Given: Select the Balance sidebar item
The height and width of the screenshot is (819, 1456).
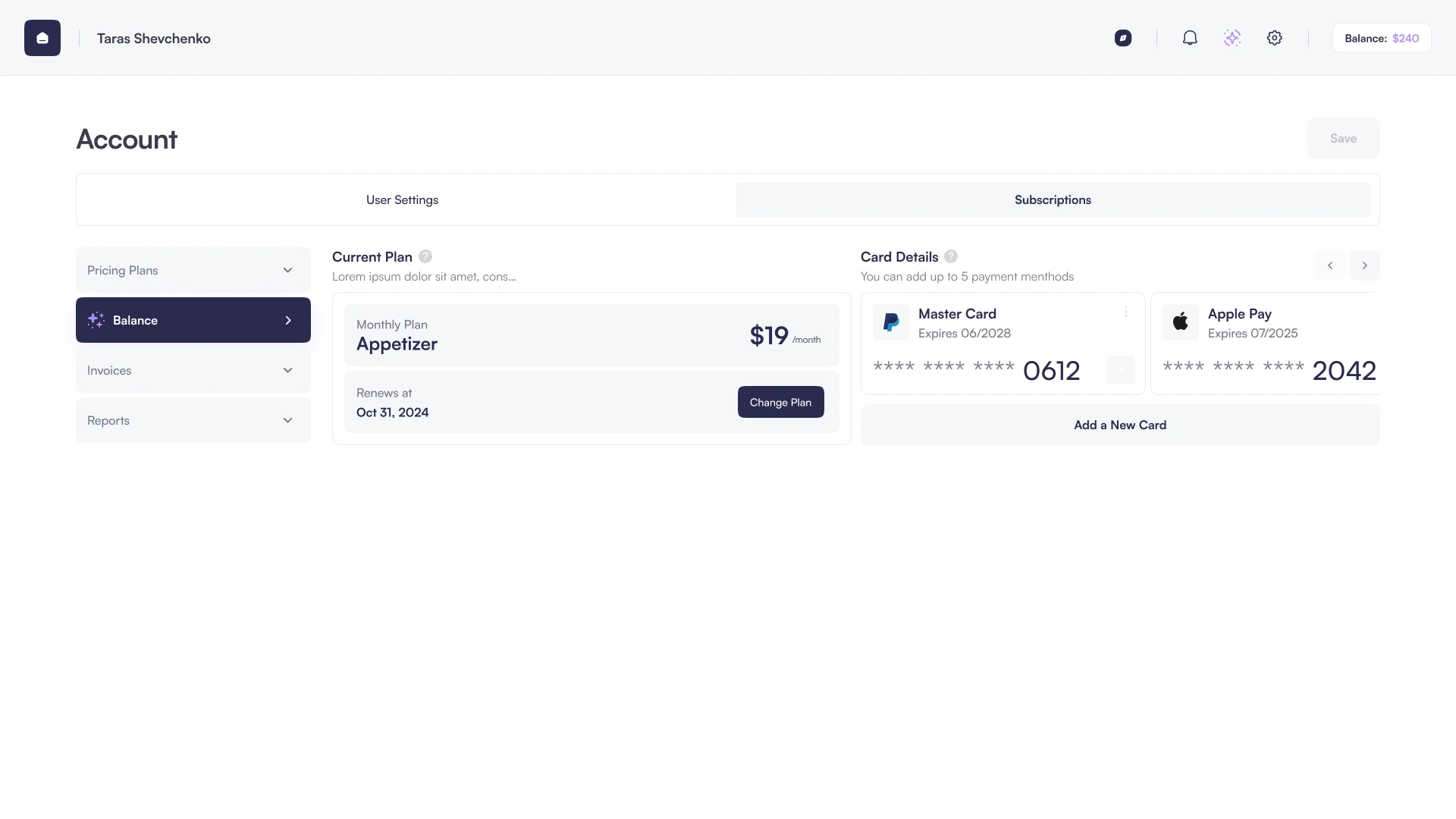Looking at the screenshot, I should click(x=193, y=320).
